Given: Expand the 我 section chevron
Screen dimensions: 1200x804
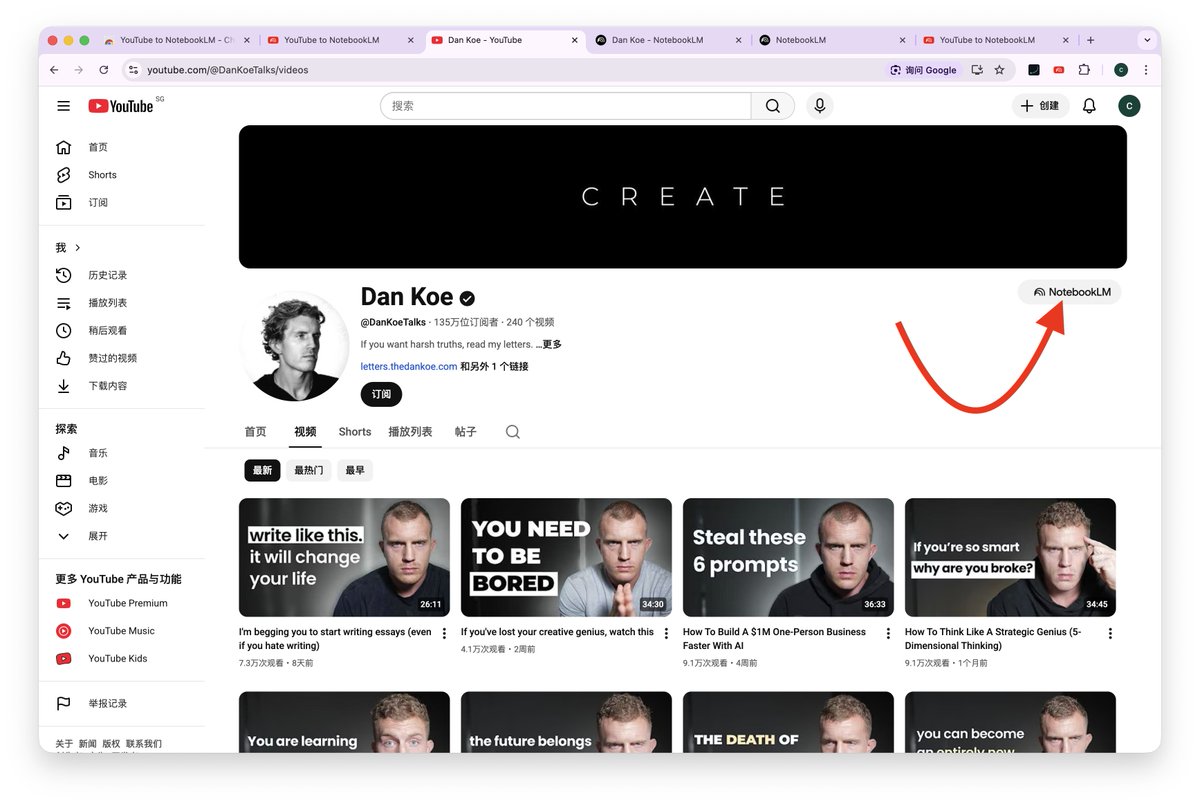Looking at the screenshot, I should (77, 248).
